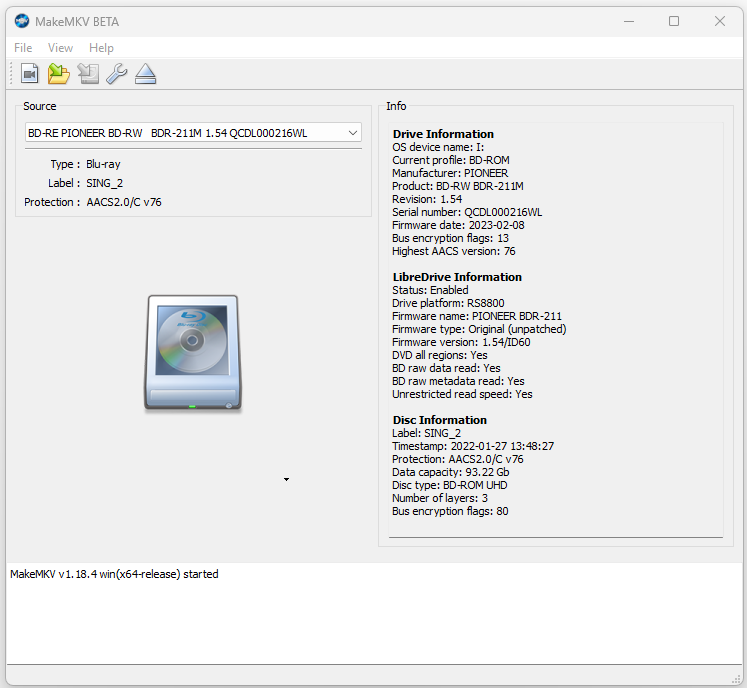Click 'Firmware type: Original (unpatched)' line

pyautogui.click(x=479, y=329)
